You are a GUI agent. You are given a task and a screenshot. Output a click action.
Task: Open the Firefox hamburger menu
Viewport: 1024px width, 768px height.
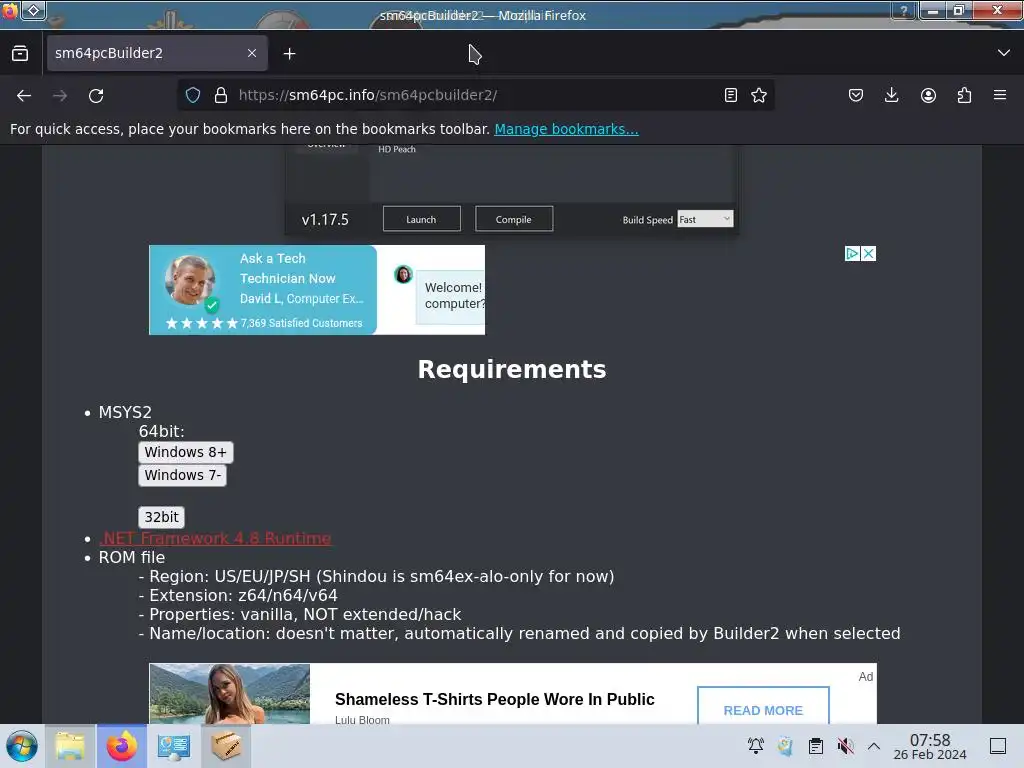pos(1000,95)
